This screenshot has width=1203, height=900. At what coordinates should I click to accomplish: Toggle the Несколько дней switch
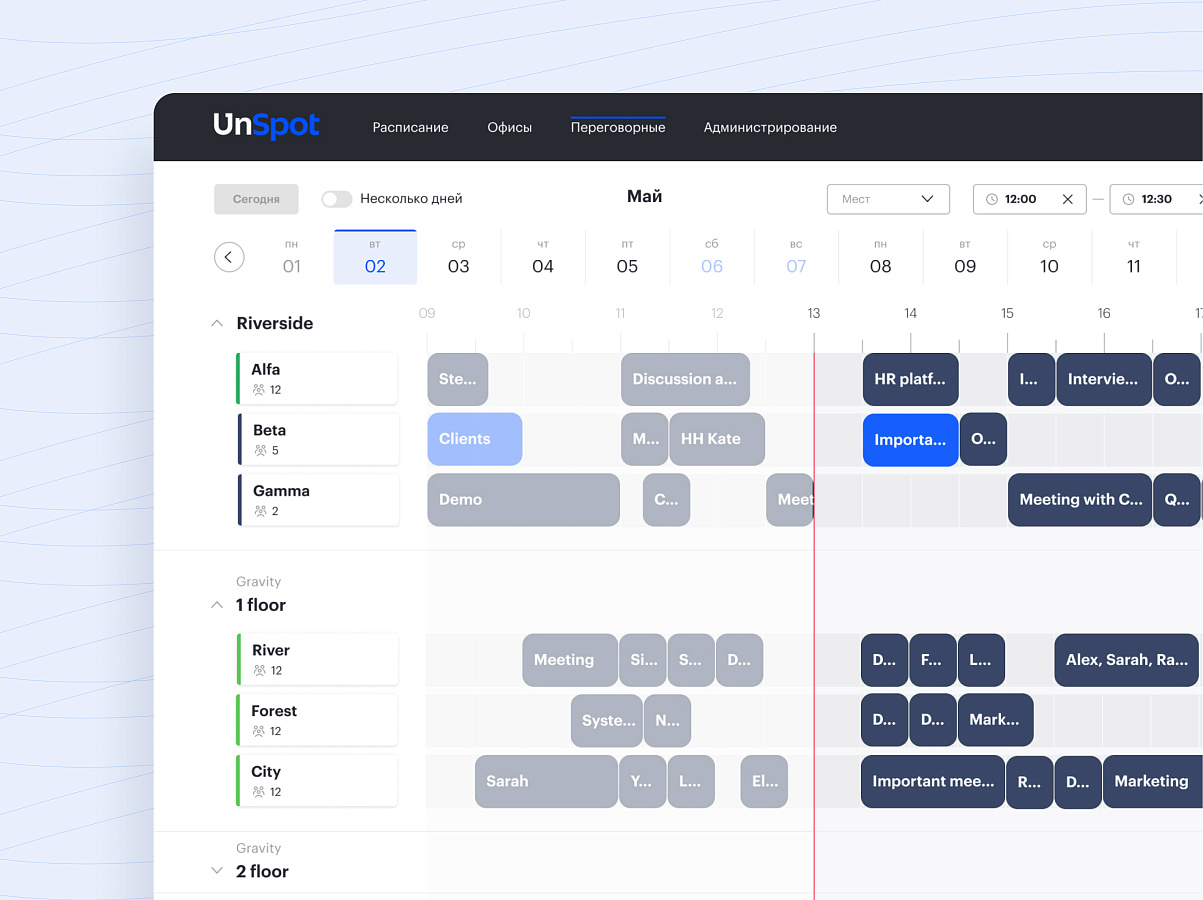tap(337, 199)
